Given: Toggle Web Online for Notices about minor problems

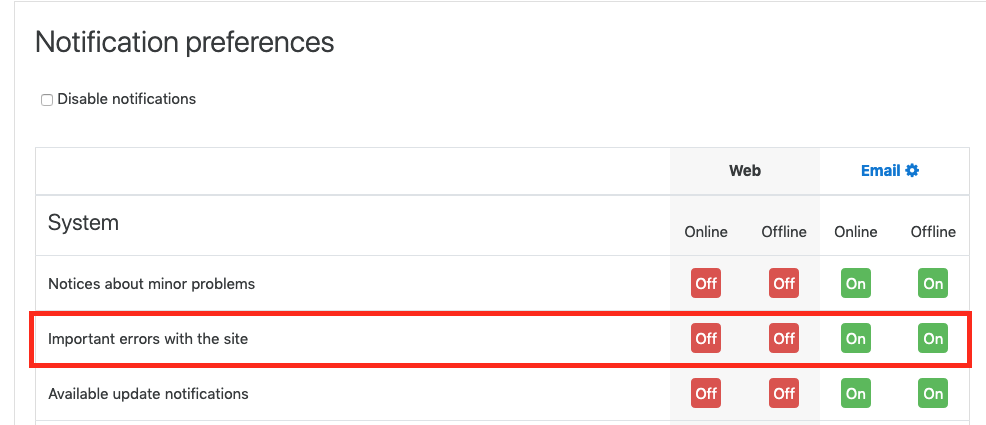Looking at the screenshot, I should click(706, 283).
